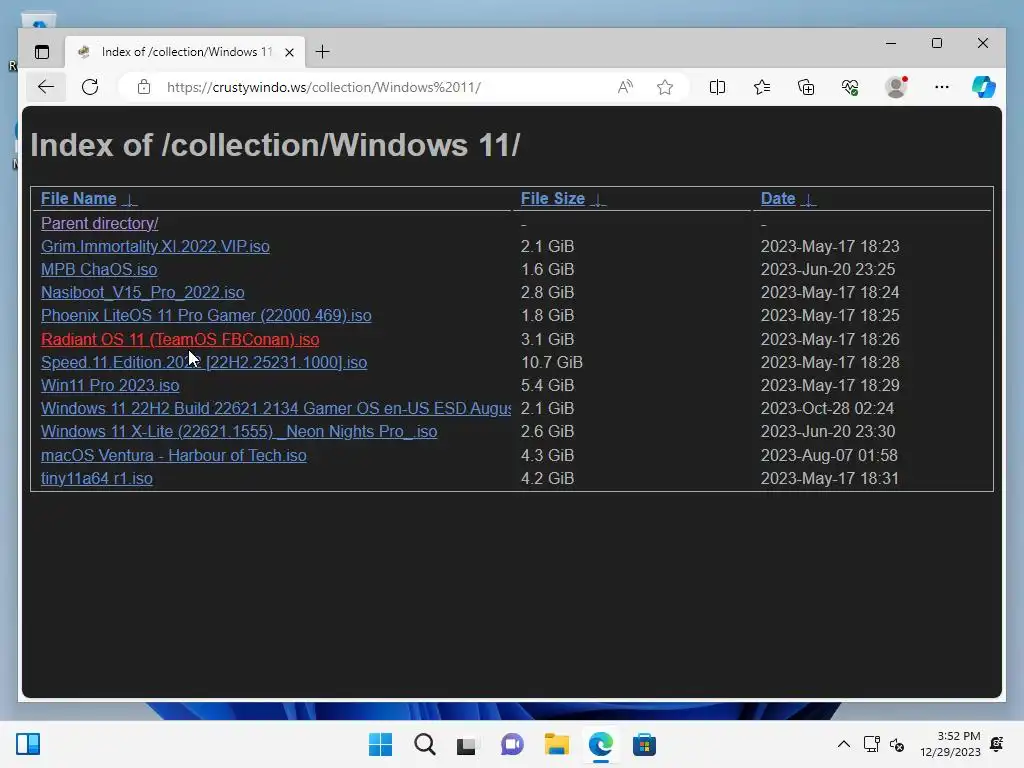Open taskbar Search
This screenshot has width=1024, height=768.
[424, 744]
